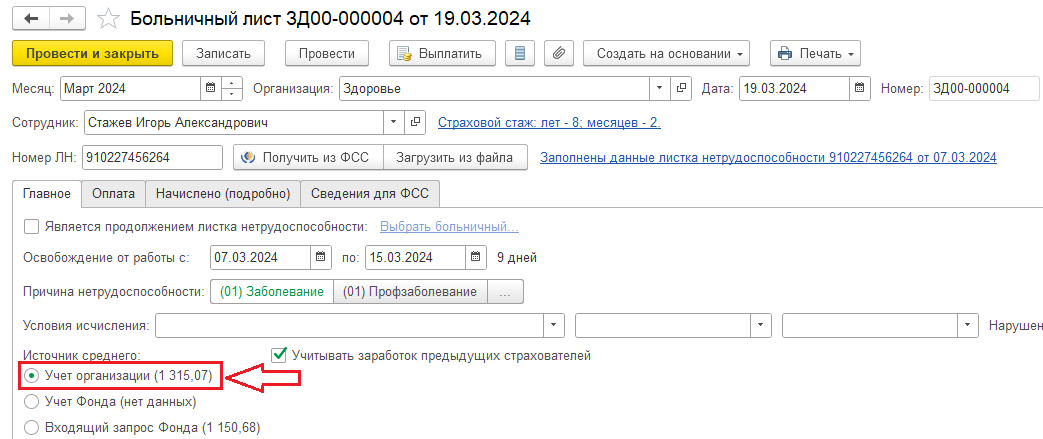Open 'Сведения для ФСС' tab

(x=371, y=194)
